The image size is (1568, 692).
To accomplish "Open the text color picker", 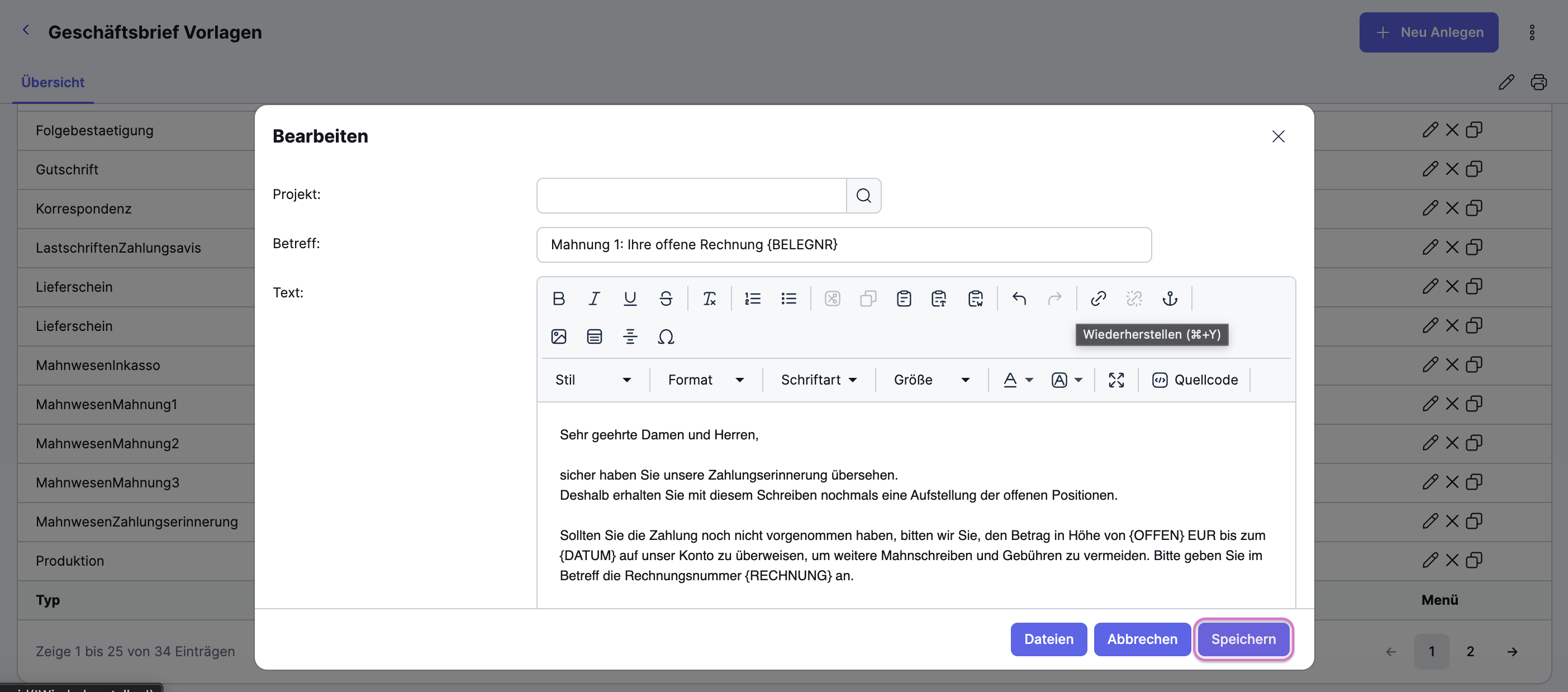I will [1018, 380].
